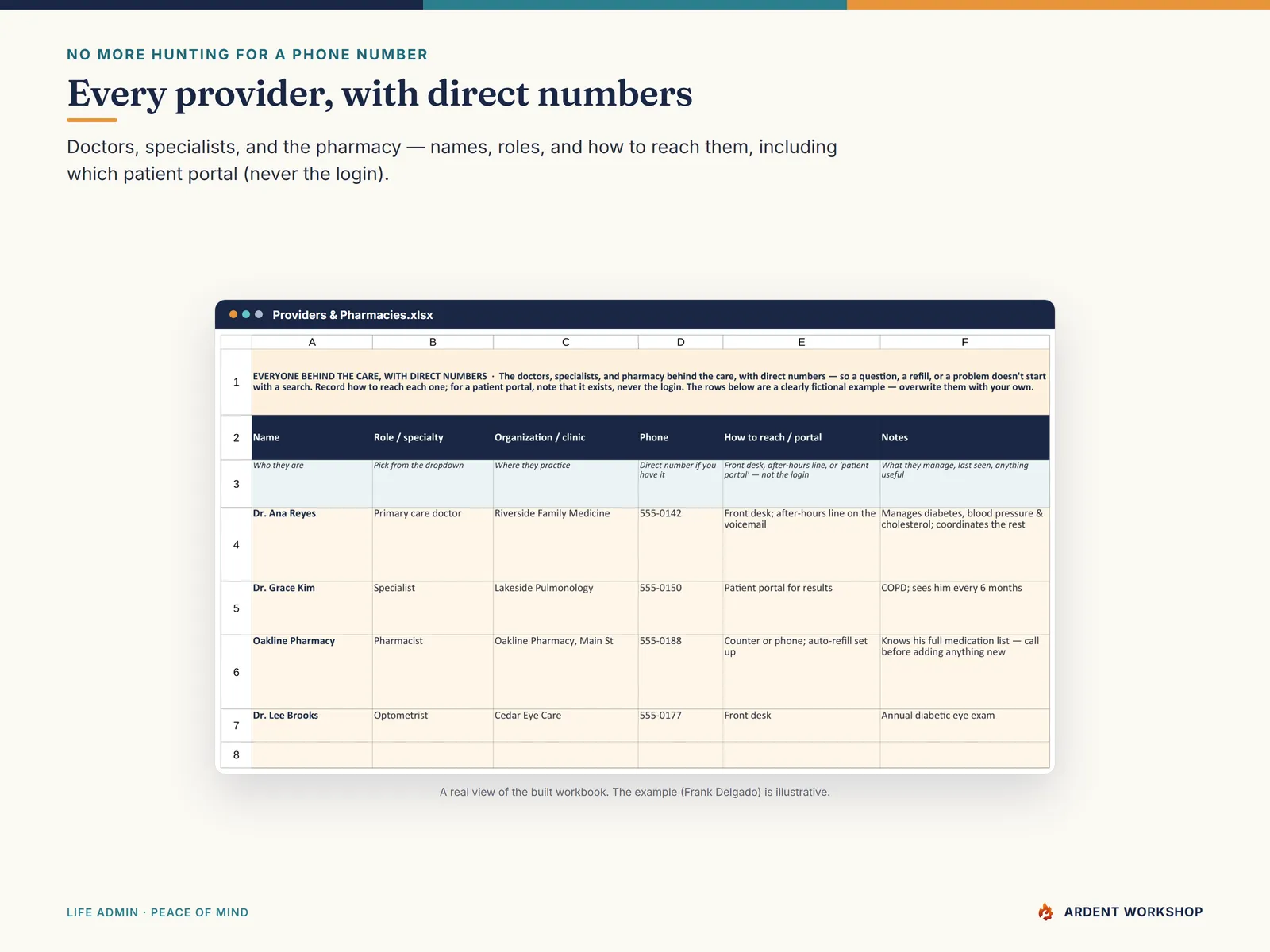
Task: Click the 'EVERYONE BEHIND THE CARE' banner row
Action: [x=650, y=382]
